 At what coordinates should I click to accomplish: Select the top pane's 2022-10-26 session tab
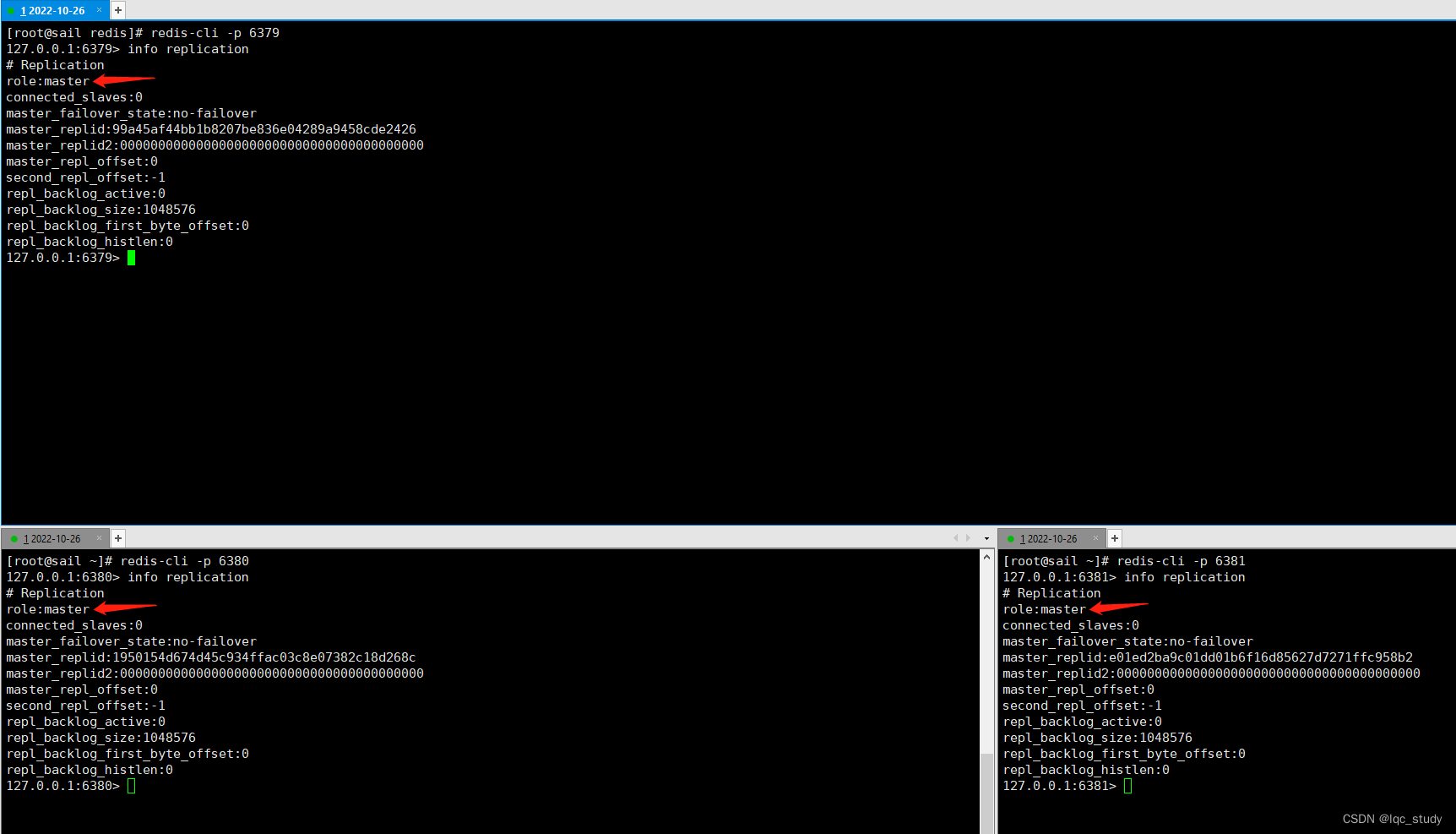pos(54,10)
